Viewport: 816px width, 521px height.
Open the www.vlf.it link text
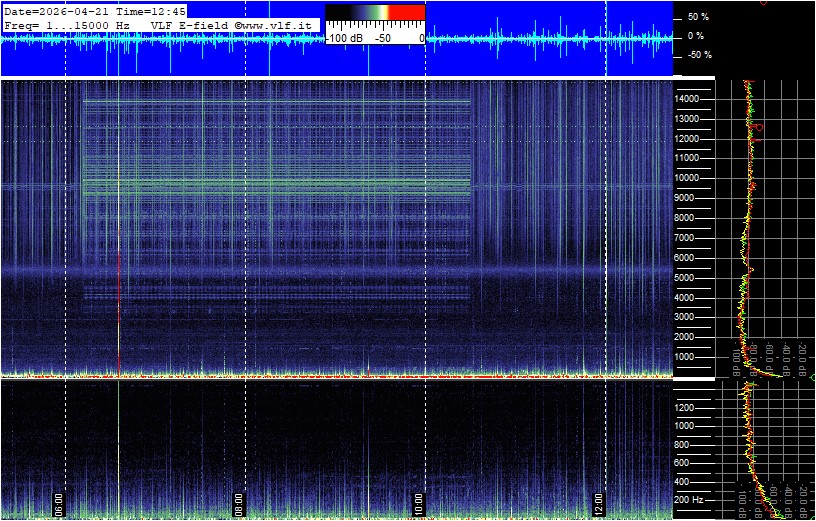pyautogui.click(x=275, y=25)
